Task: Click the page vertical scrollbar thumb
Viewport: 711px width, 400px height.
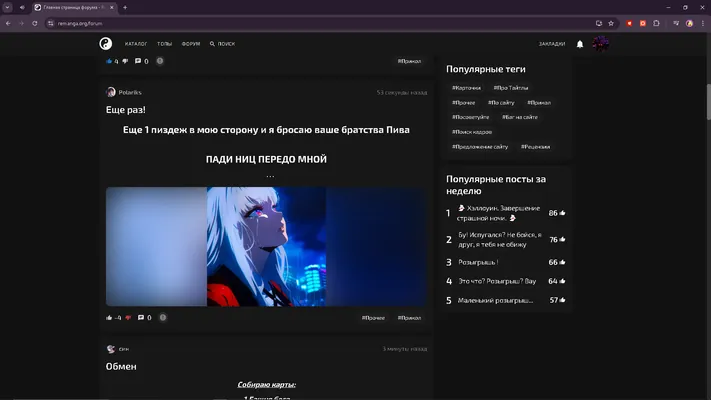Action: (707, 102)
